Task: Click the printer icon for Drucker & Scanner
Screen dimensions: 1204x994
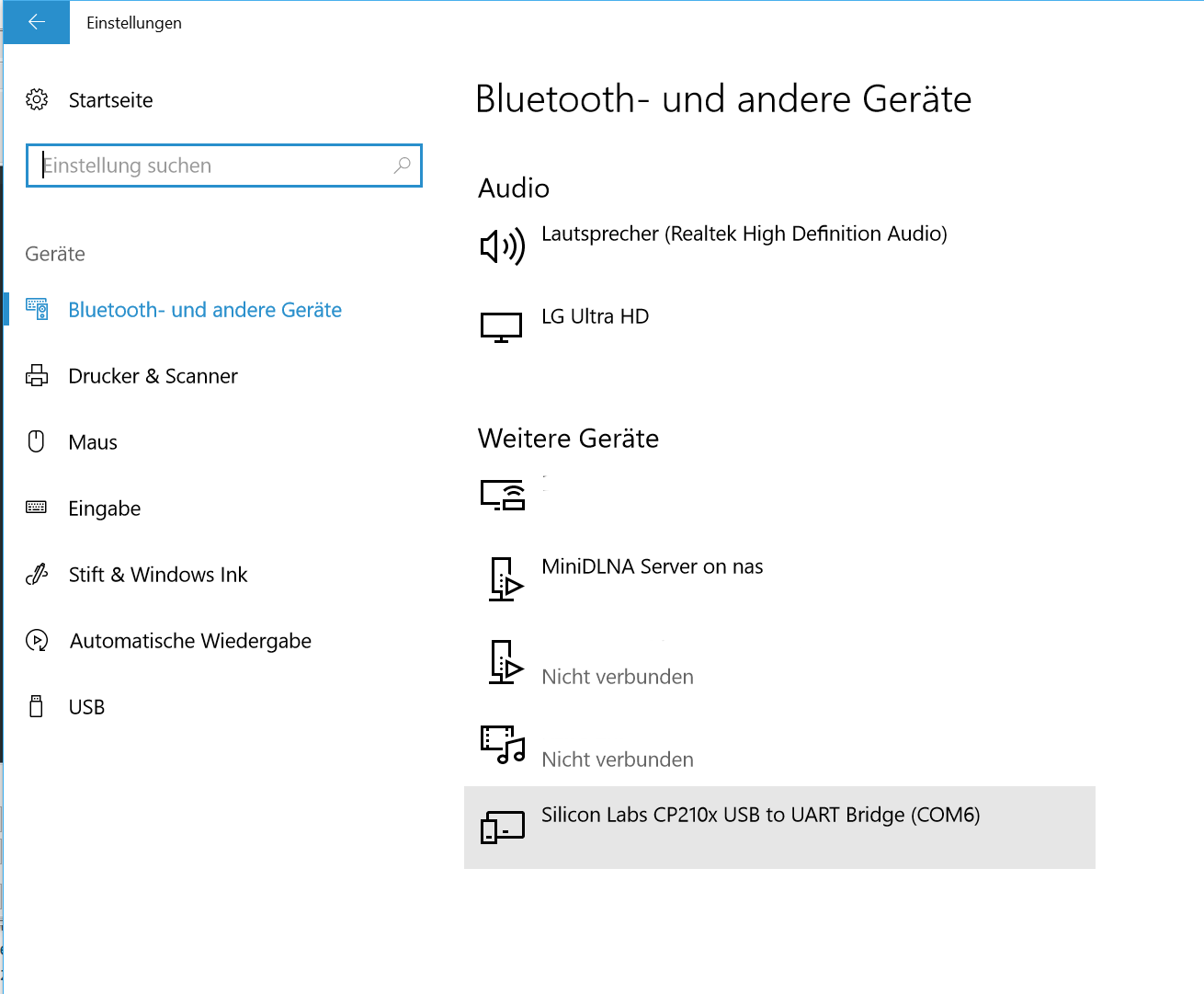Action: [x=37, y=375]
